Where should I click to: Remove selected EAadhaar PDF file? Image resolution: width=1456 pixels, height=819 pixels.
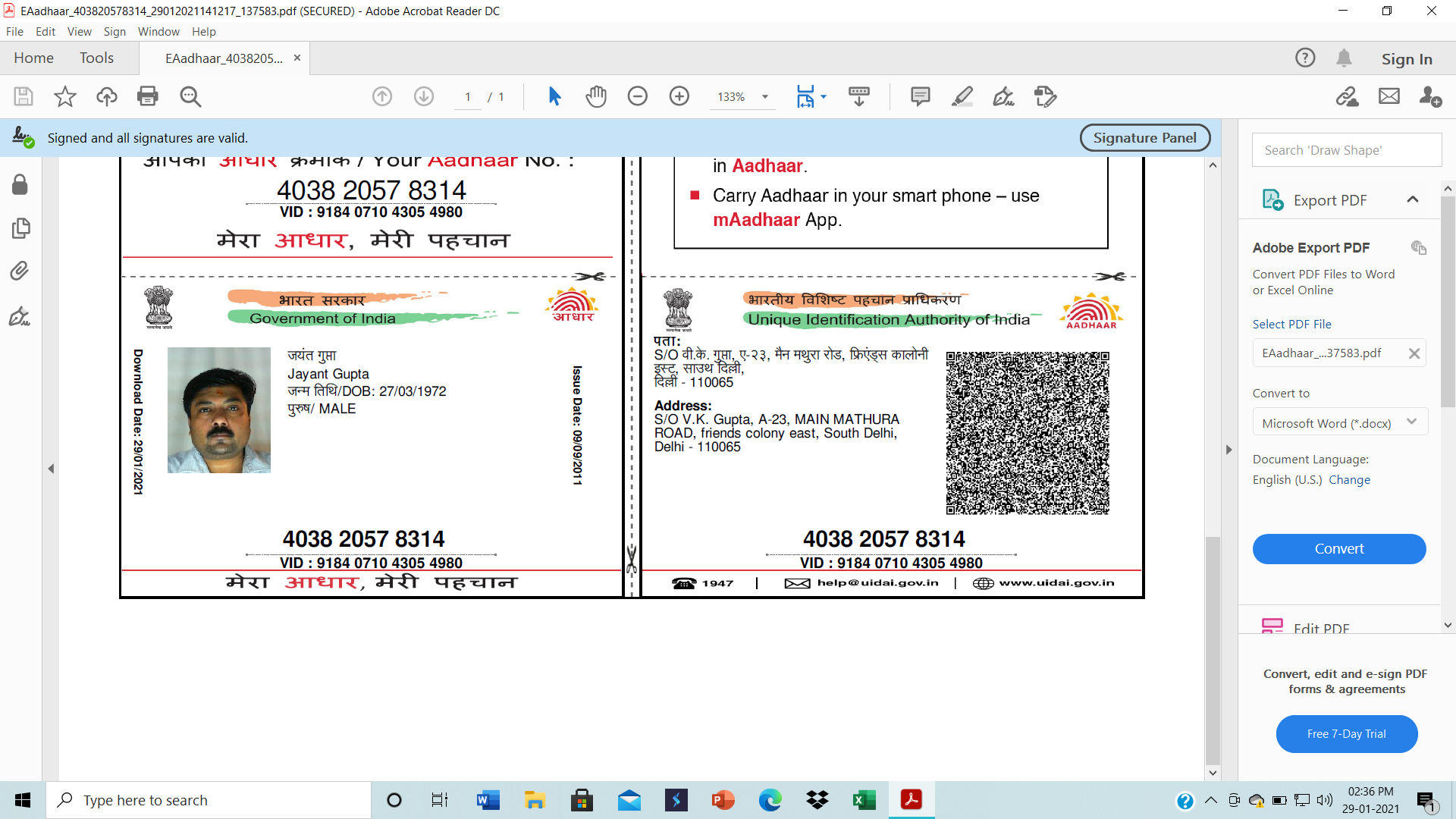click(1414, 353)
